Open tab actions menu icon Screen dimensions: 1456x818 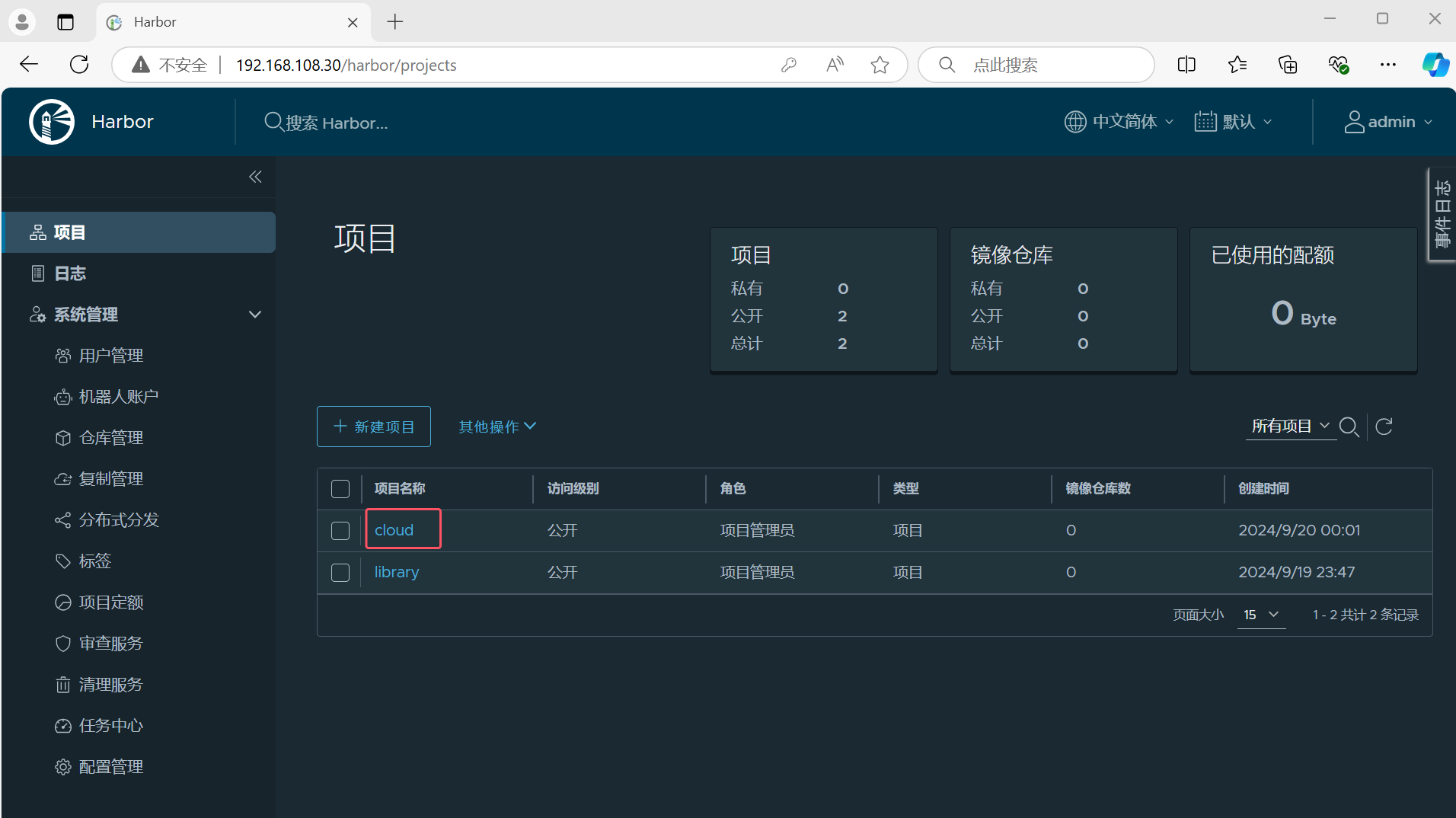(65, 22)
